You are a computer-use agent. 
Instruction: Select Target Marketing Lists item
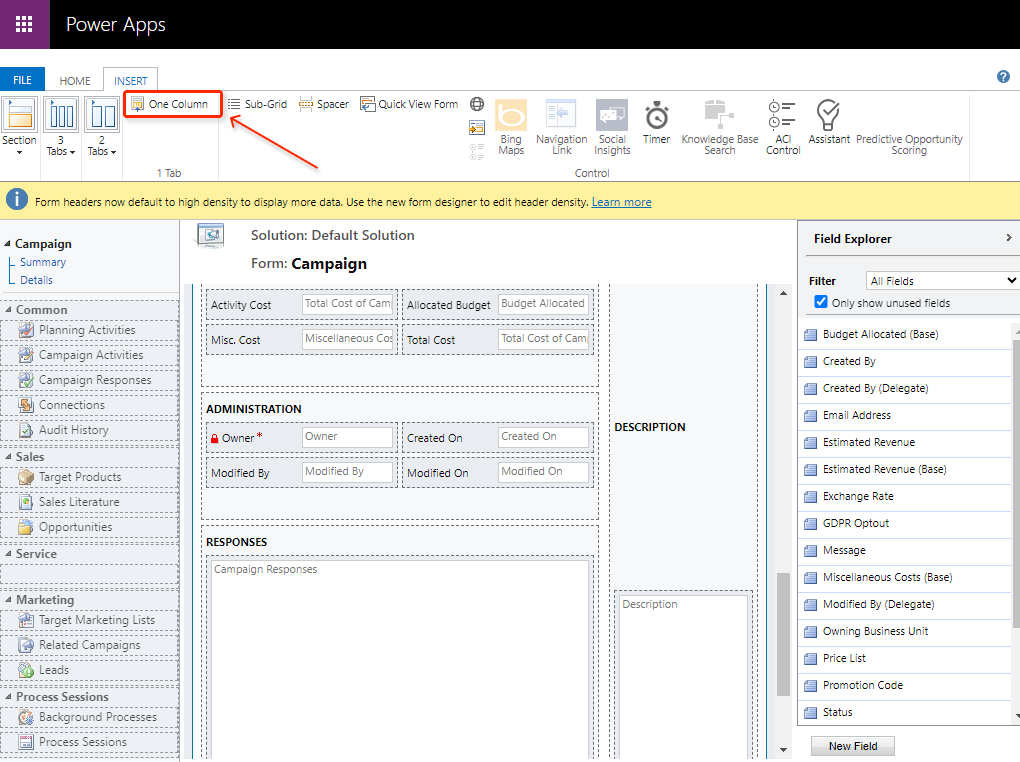click(x=89, y=620)
